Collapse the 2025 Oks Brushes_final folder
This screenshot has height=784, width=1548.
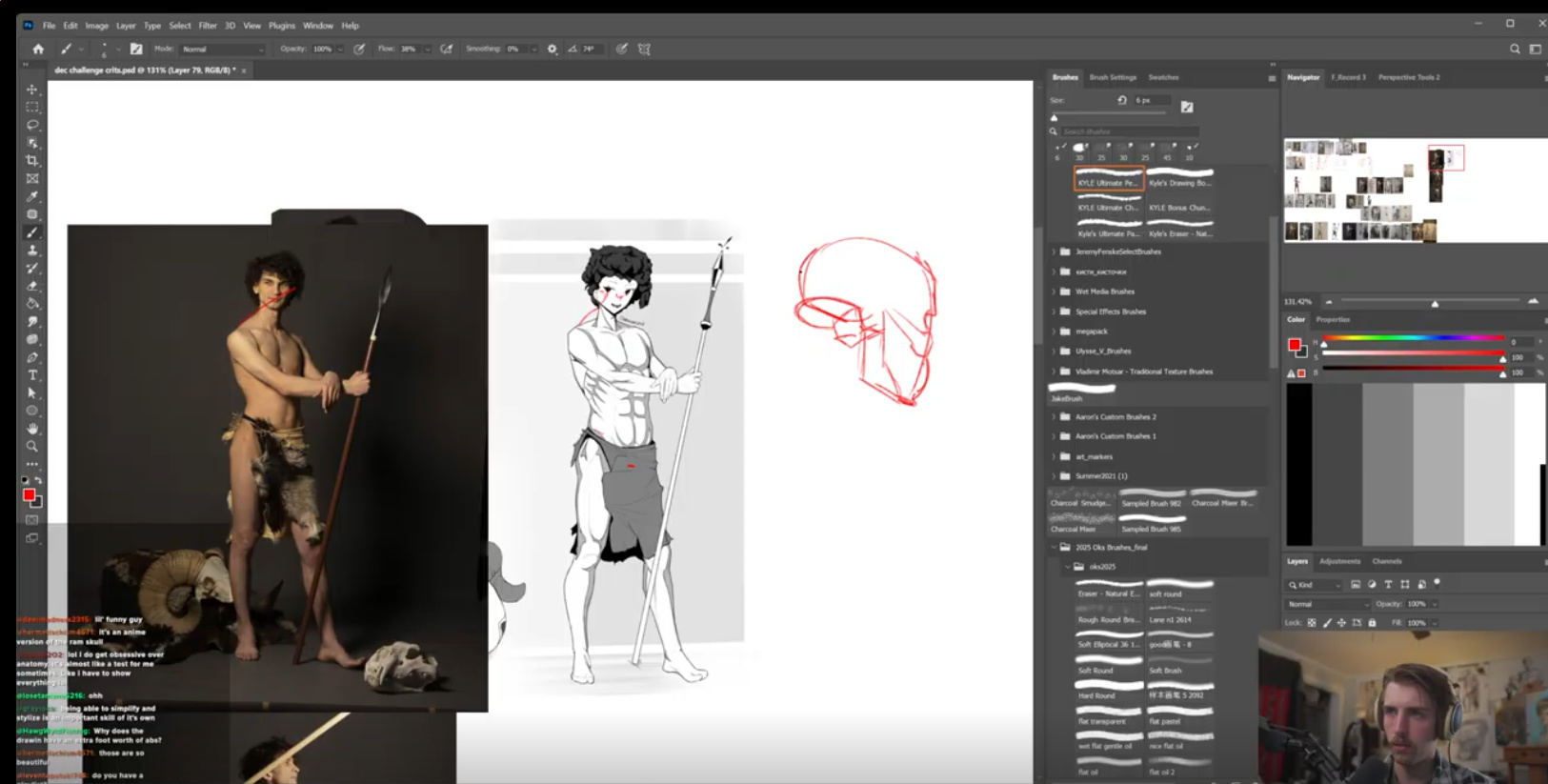(1054, 547)
